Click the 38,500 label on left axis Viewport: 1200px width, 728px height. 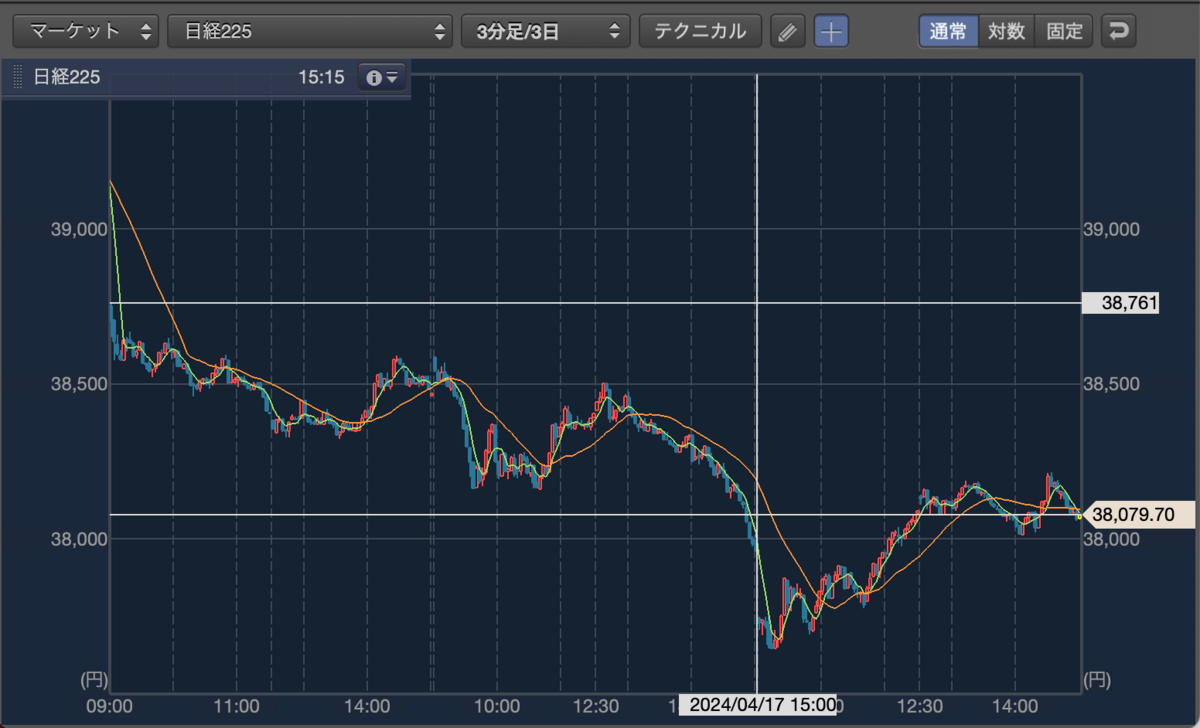tap(78, 384)
